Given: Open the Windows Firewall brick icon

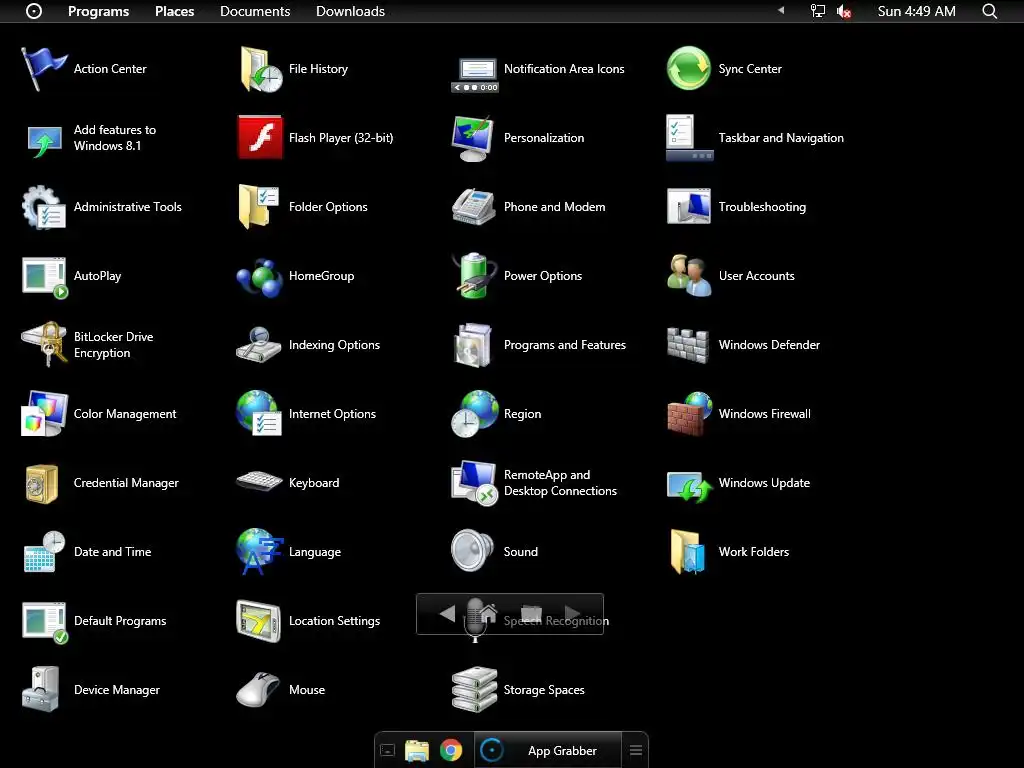Looking at the screenshot, I should click(x=690, y=413).
